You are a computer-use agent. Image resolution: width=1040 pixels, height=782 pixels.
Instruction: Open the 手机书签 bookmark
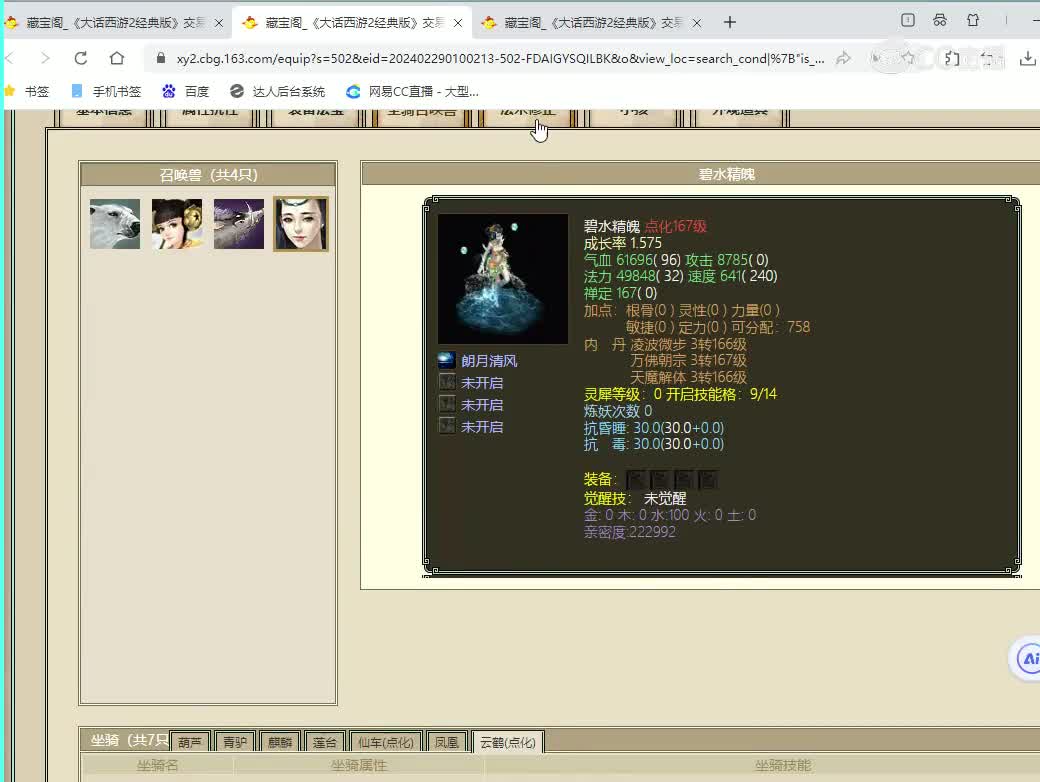tap(106, 91)
